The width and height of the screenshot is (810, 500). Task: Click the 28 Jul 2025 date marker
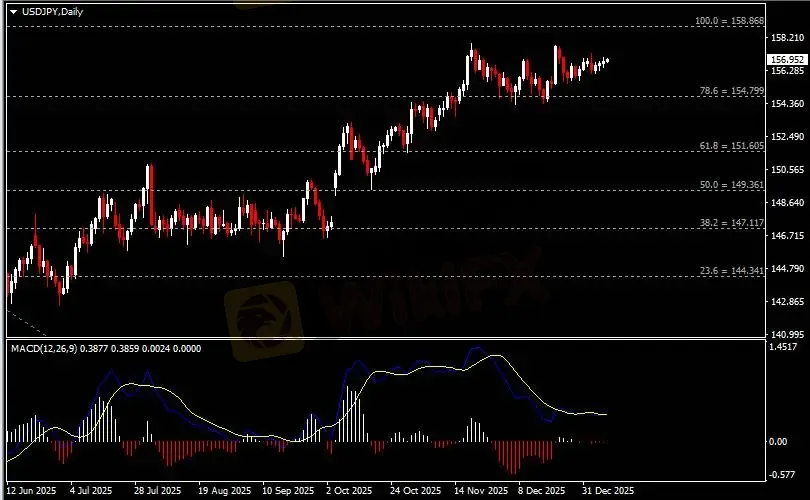point(157,491)
